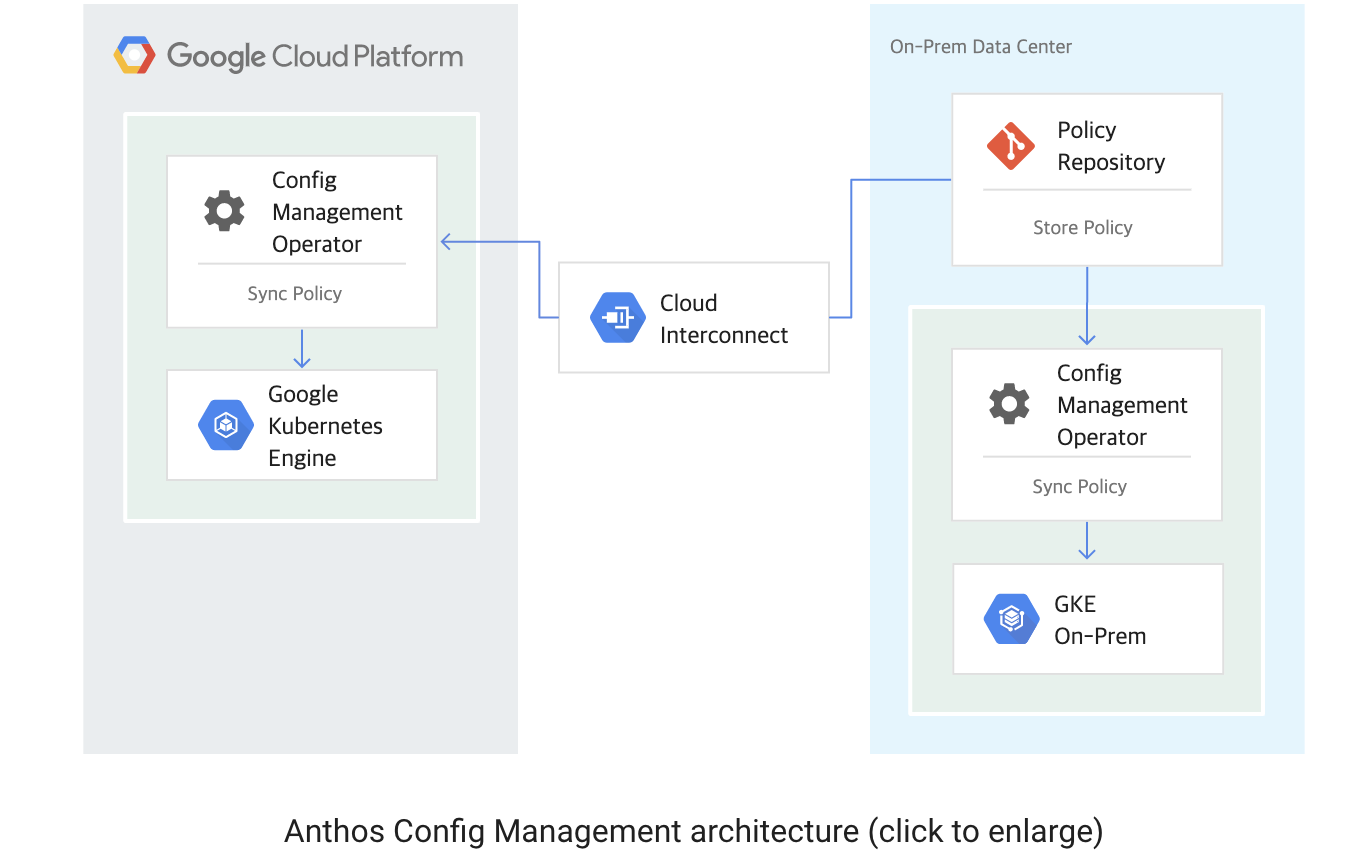
Task: Click 'Config Management Operator' label in GCP box
Action: pyautogui.click(x=337, y=212)
